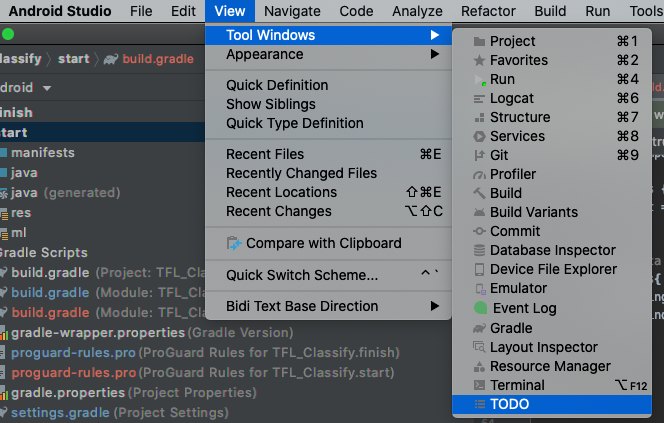Select the TODO tool window
The image size is (664, 423).
click(510, 404)
